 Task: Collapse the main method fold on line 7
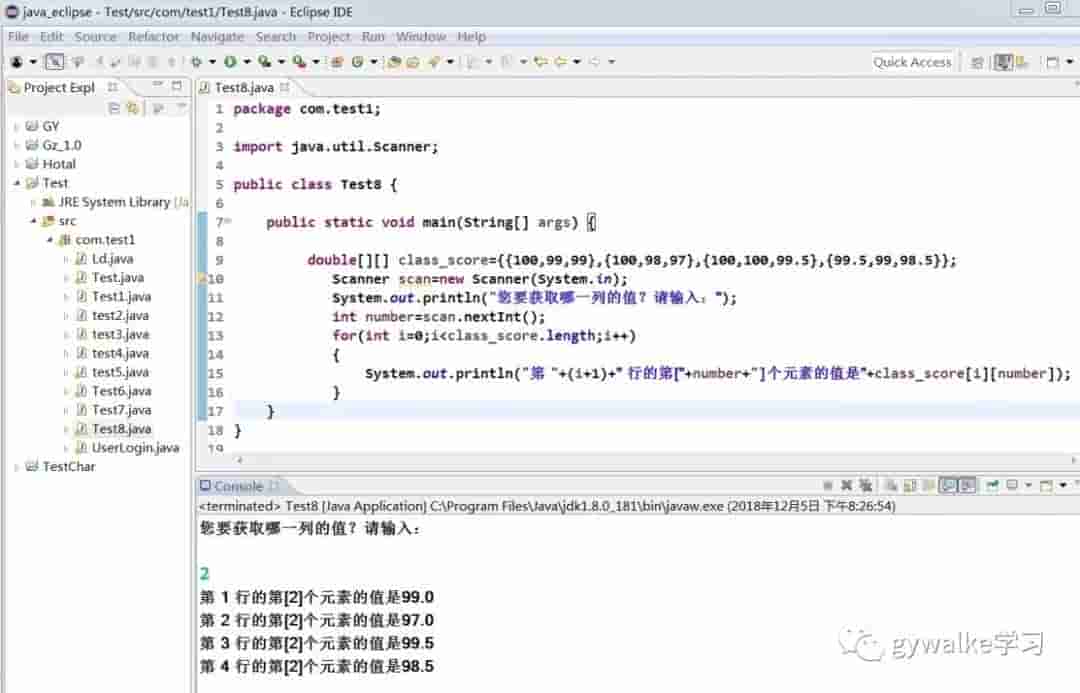228,222
